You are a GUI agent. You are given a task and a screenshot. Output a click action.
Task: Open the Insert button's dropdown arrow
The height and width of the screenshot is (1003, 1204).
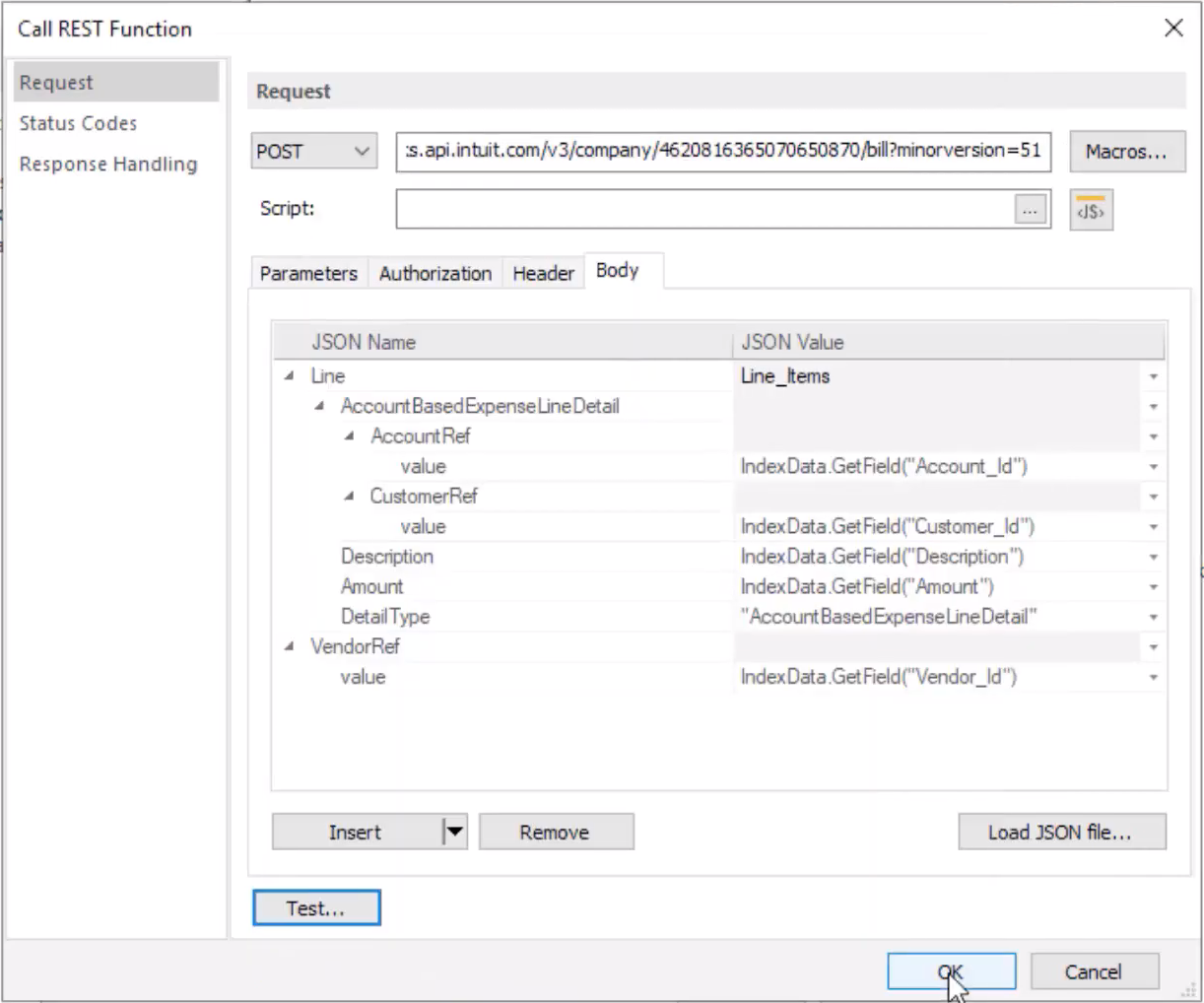coord(454,832)
